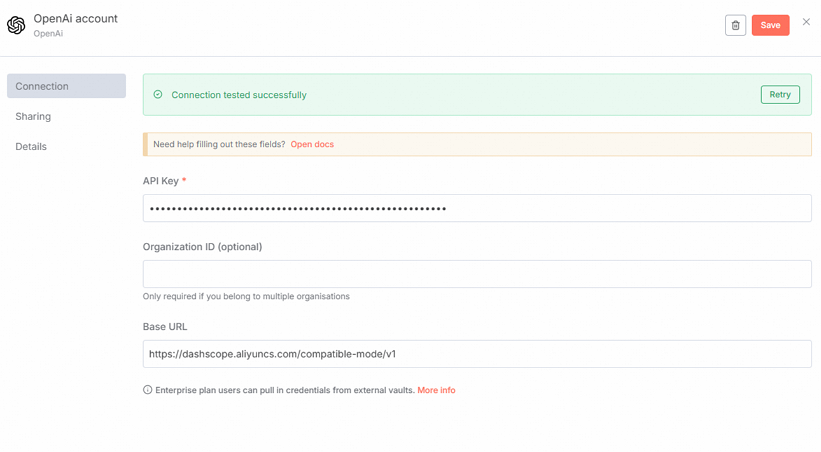
Task: Open docs link for help
Action: (312, 144)
